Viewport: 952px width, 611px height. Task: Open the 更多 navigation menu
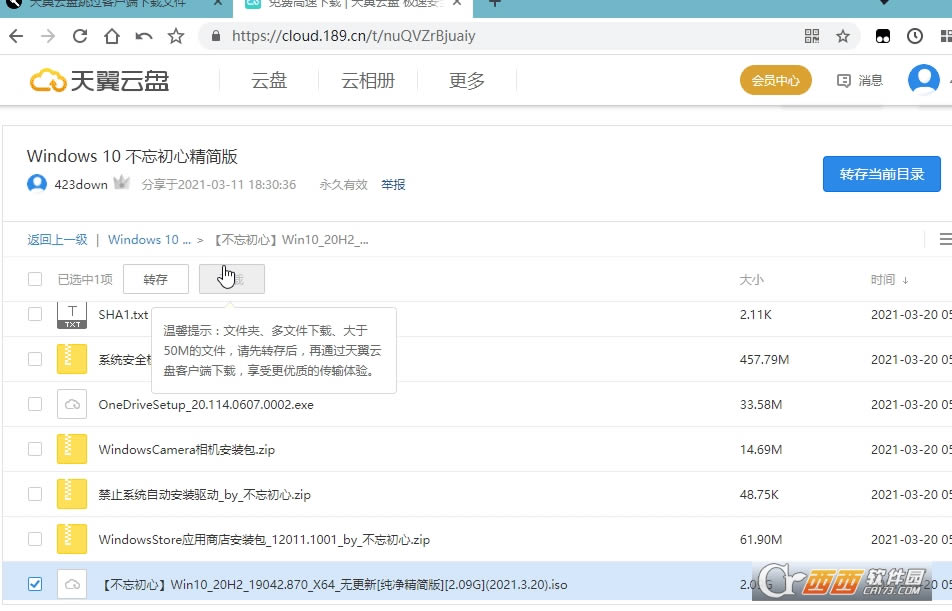[x=467, y=81]
